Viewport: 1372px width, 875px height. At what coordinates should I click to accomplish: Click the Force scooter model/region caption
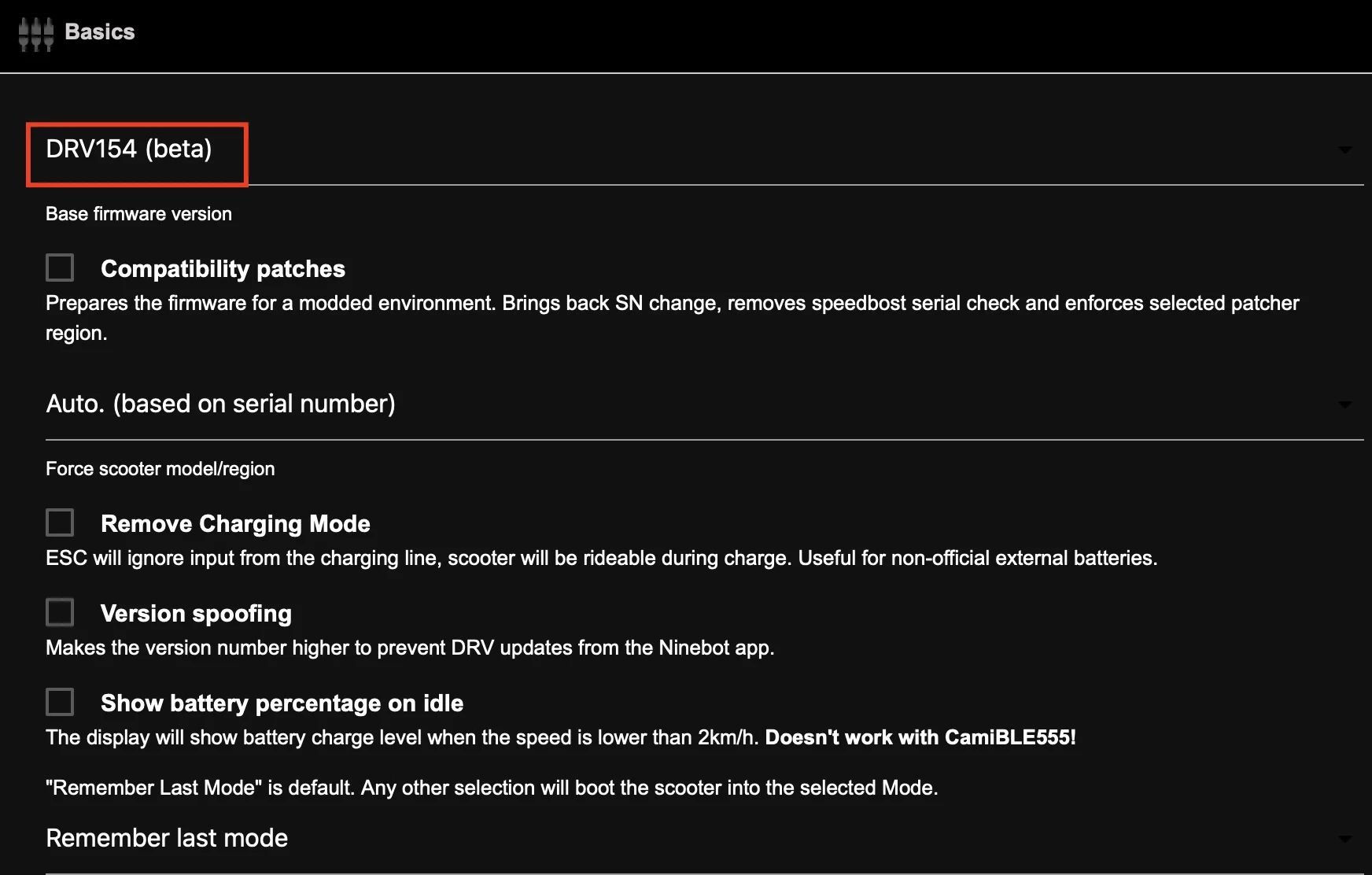[x=160, y=468]
